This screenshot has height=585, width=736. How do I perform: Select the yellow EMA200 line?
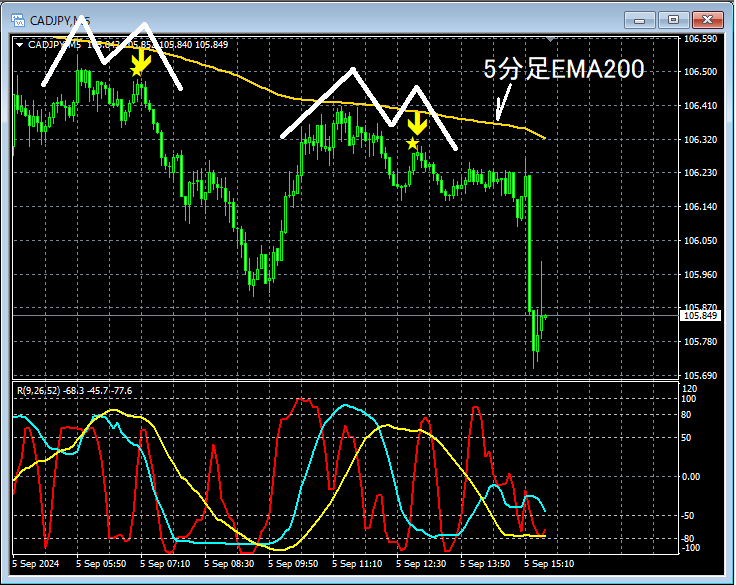(x=300, y=99)
